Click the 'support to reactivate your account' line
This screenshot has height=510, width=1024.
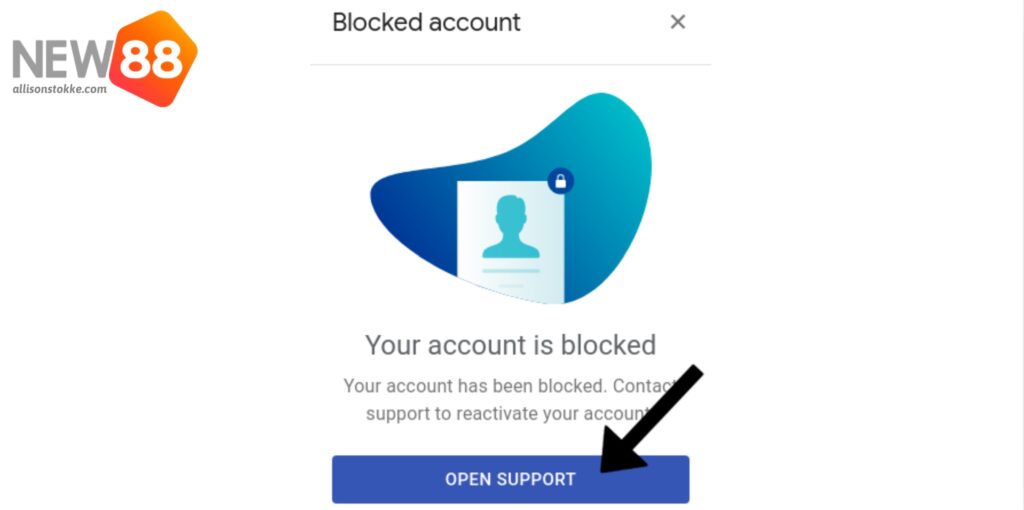click(x=508, y=414)
